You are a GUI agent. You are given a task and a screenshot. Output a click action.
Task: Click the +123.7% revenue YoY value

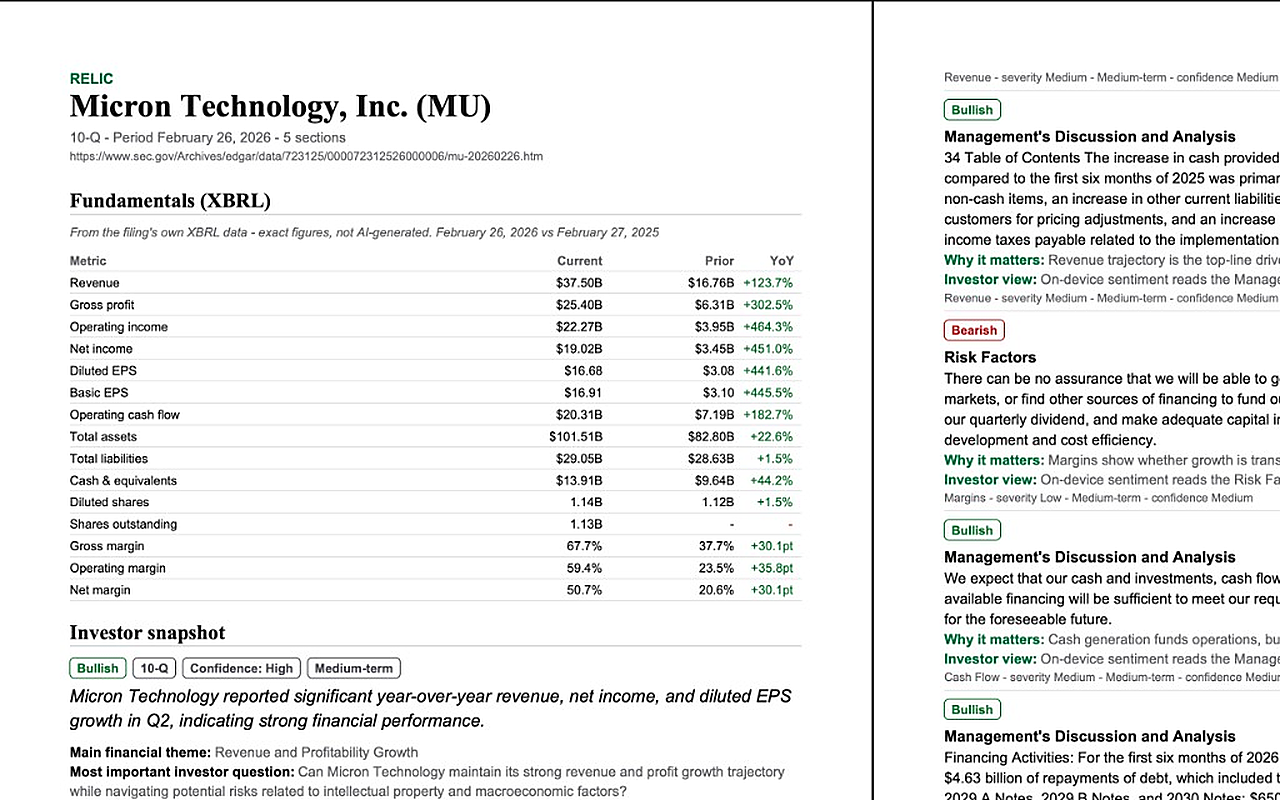[x=768, y=283]
